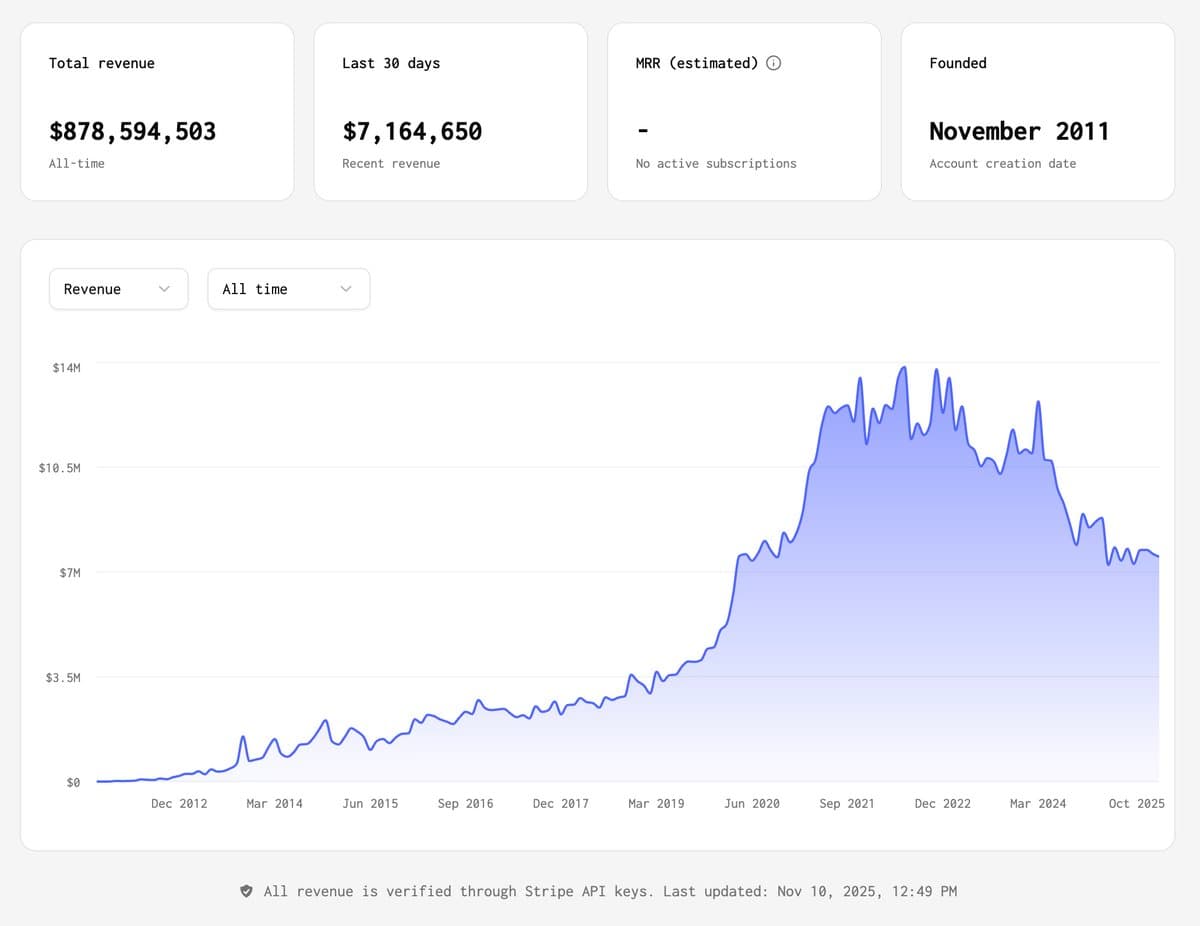This screenshot has height=926, width=1200.
Task: Click the Mar 2014 x-axis label
Action: (x=274, y=803)
